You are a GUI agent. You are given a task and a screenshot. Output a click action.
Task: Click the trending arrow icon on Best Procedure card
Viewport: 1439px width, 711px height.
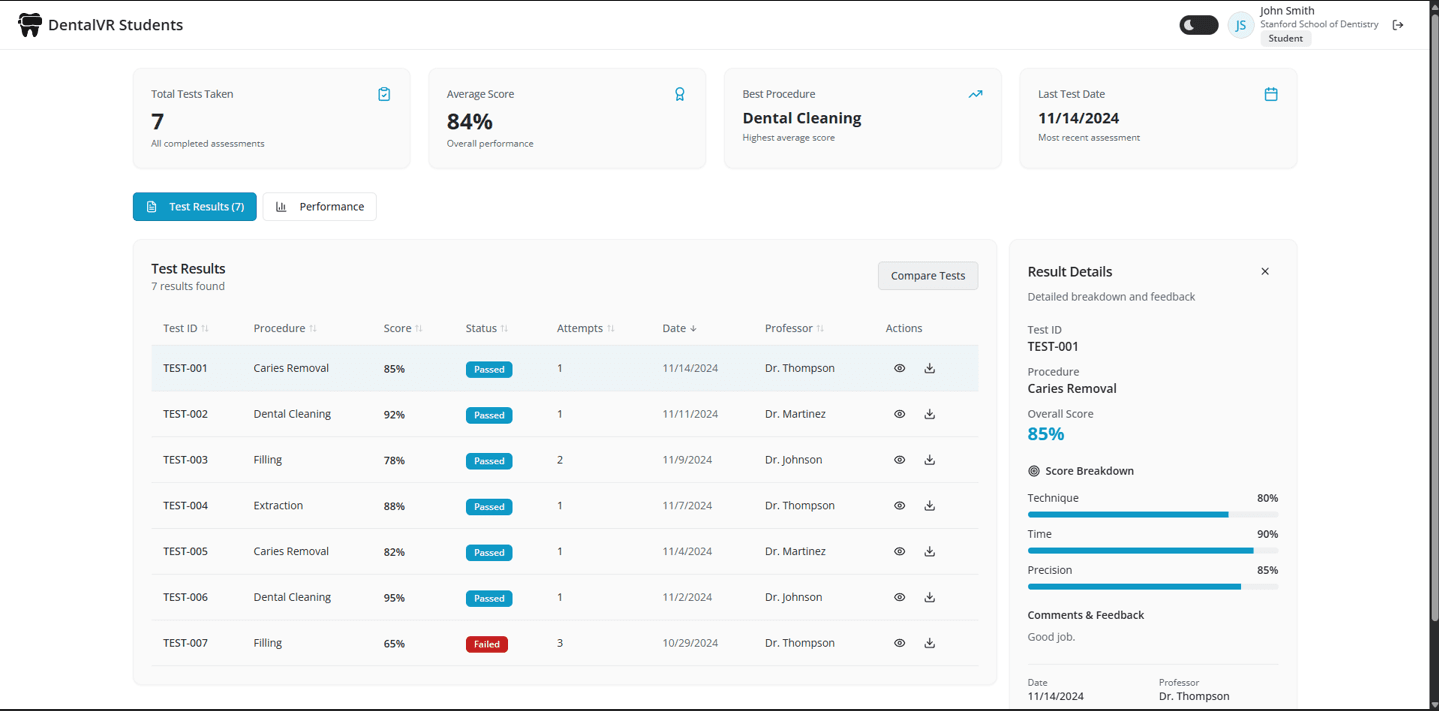[x=975, y=94]
